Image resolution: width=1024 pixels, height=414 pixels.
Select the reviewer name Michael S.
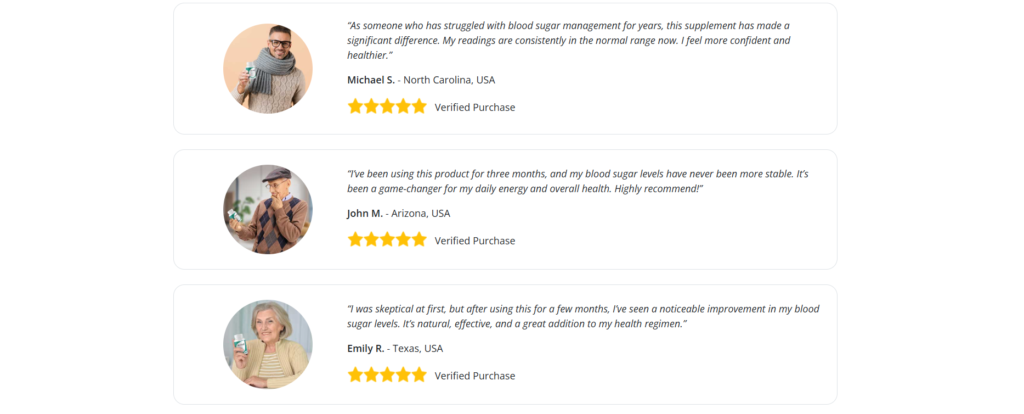(371, 80)
